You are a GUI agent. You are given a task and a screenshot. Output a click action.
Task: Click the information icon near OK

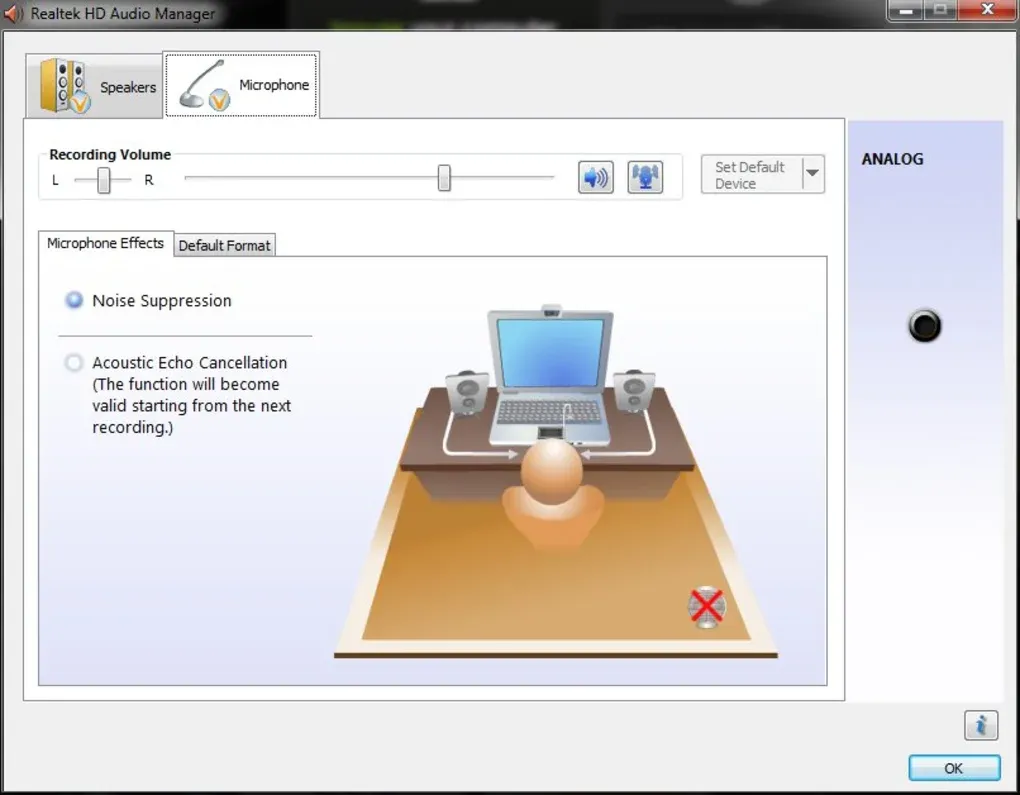[980, 725]
